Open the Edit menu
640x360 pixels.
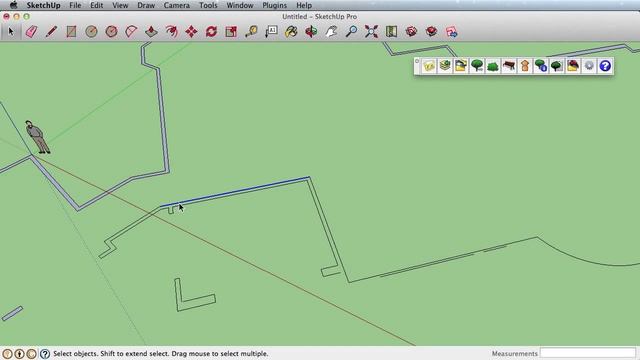[96, 5]
